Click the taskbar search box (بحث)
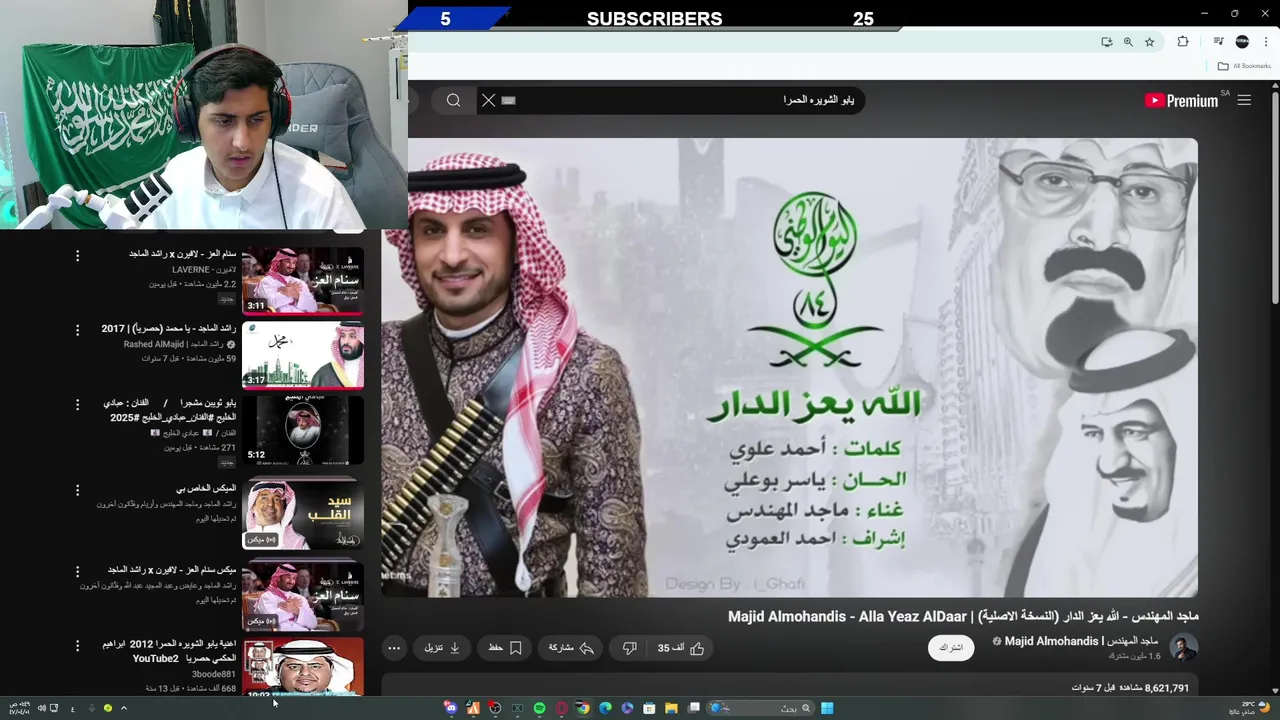The width and height of the screenshot is (1280, 720). coord(760,708)
